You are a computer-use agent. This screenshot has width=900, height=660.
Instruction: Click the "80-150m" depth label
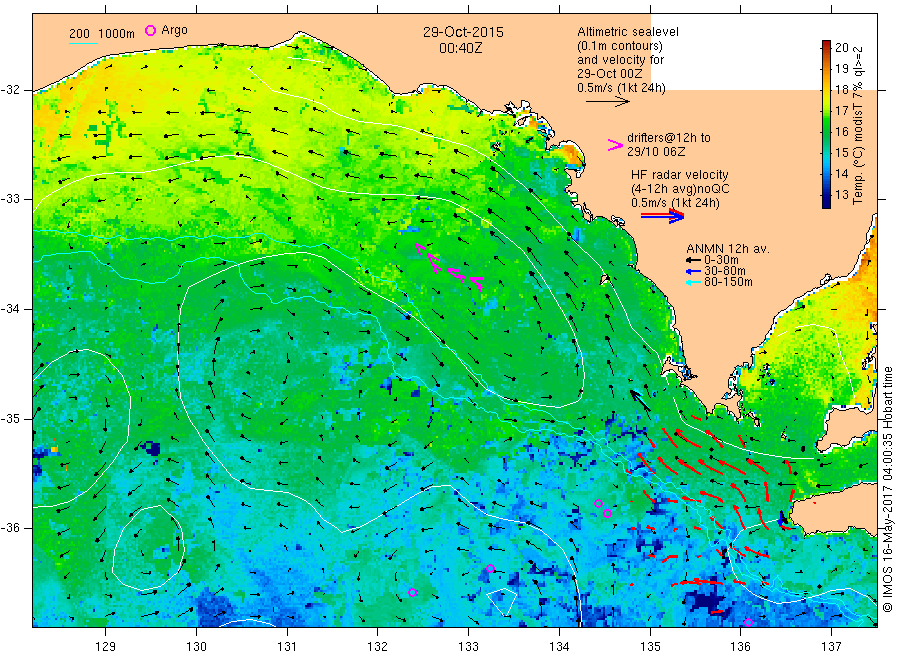pyautogui.click(x=728, y=282)
